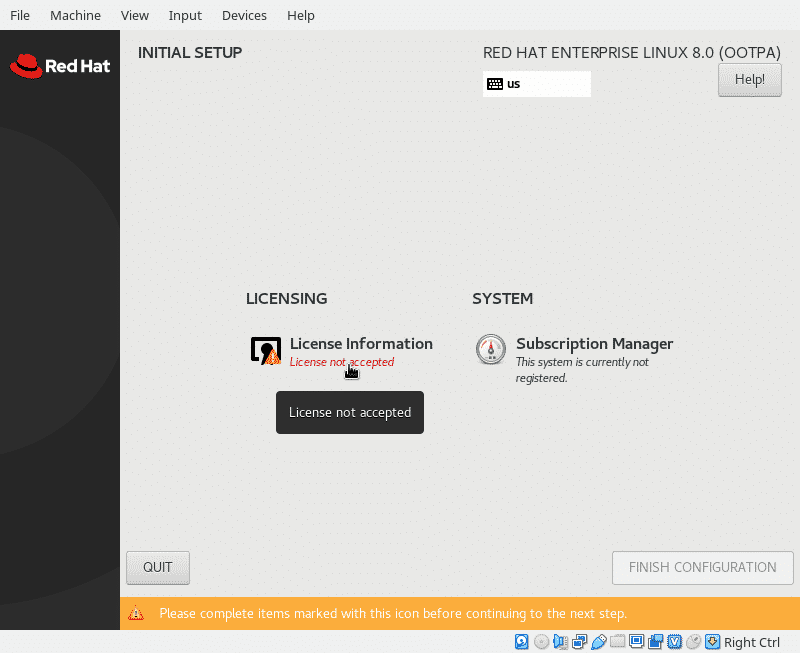Click the Red Hat logo in sidebar
The image size is (800, 653).
coord(60,66)
